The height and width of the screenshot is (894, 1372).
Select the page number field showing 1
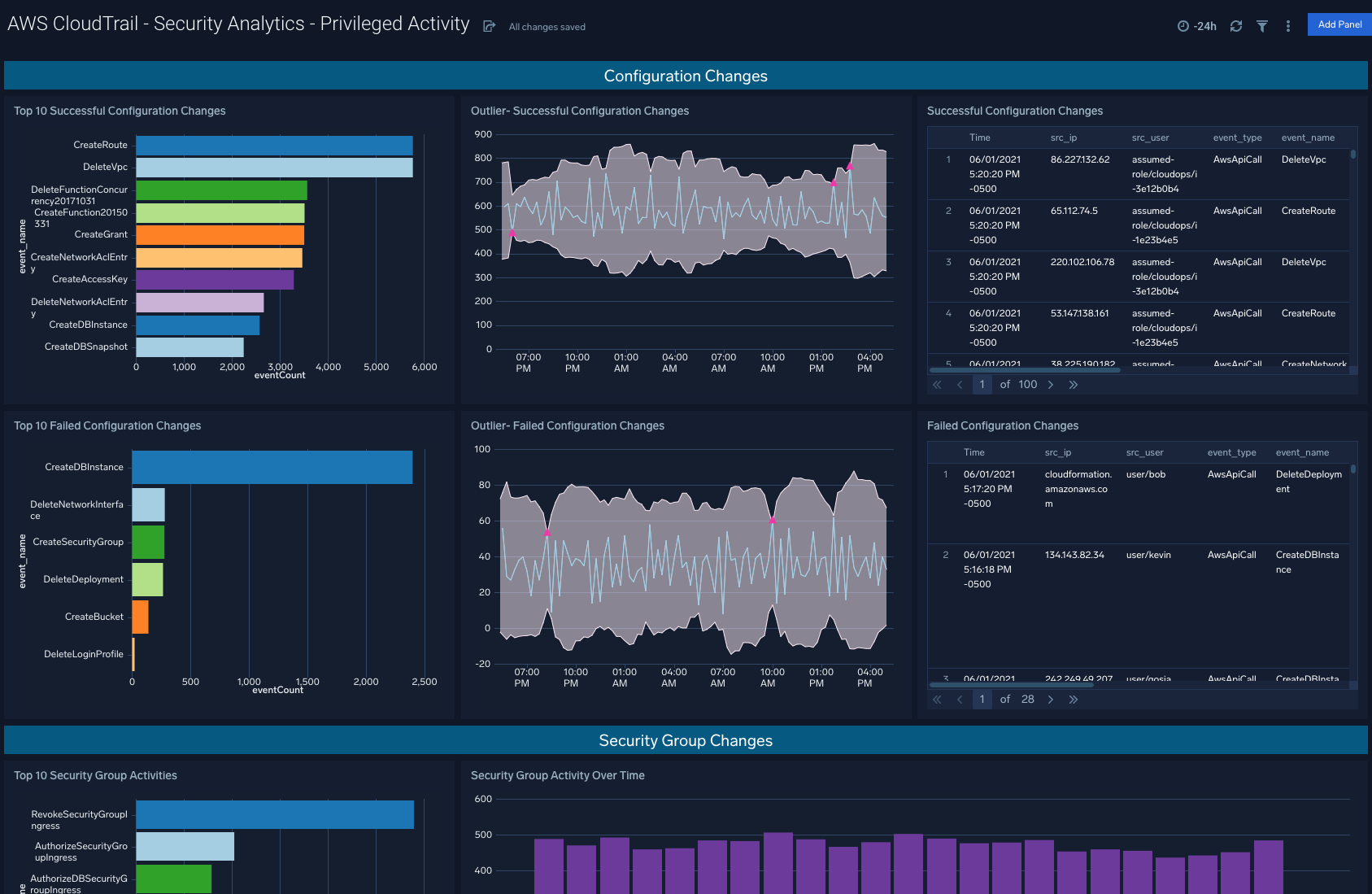(x=982, y=383)
